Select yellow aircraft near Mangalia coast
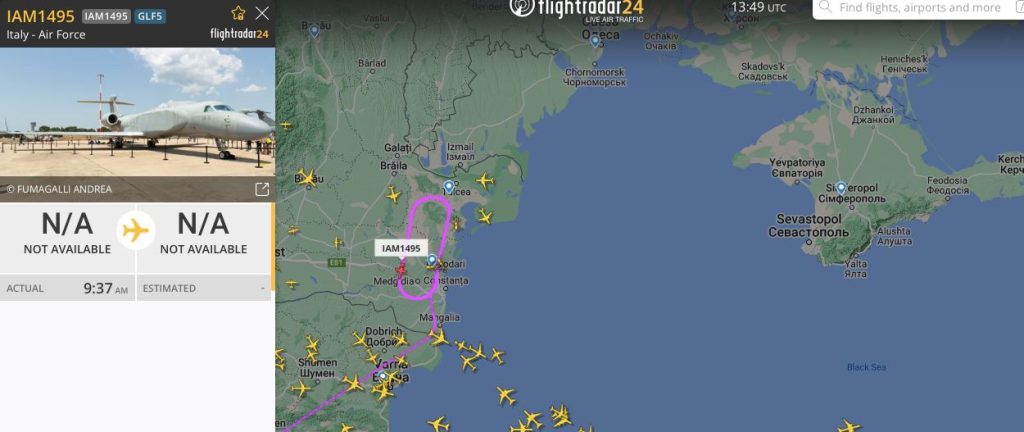Image resolution: width=1024 pixels, height=432 pixels. (439, 337)
